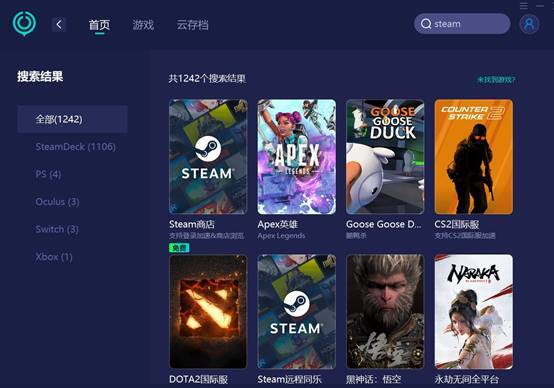Select the 全部(1242) filter

72,119
